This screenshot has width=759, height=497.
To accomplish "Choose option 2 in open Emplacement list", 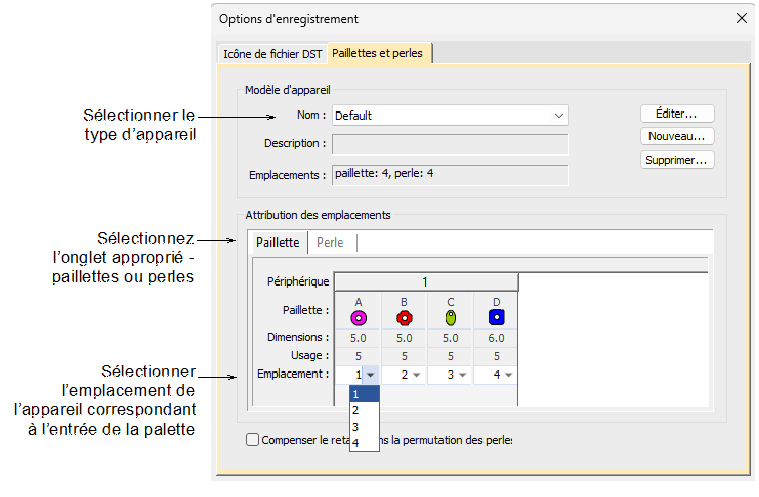I will 356,410.
